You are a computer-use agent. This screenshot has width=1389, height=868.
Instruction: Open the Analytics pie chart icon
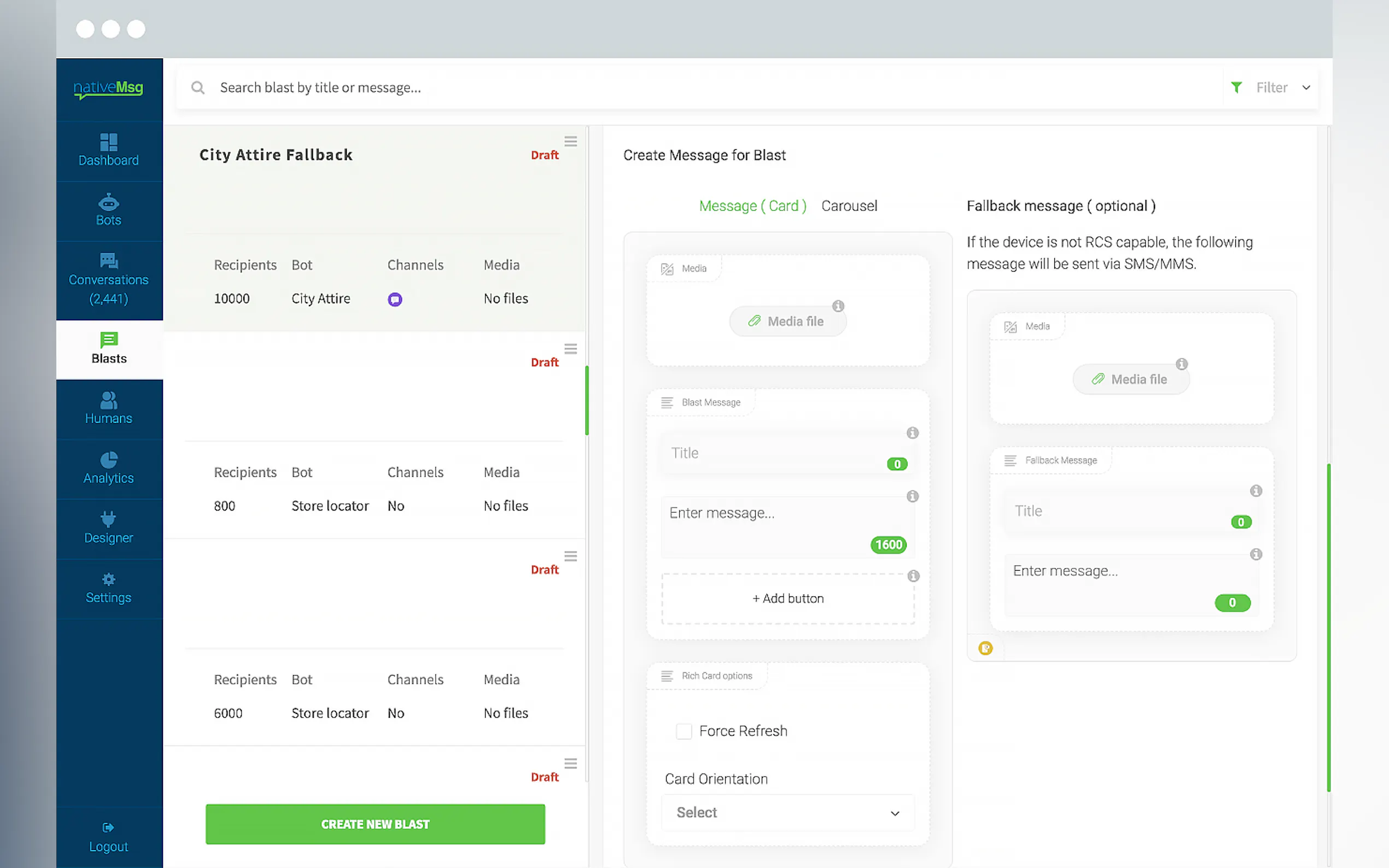[x=108, y=460]
